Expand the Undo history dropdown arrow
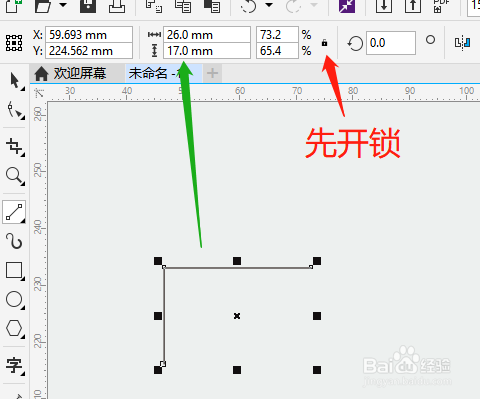The image size is (480, 399). pyautogui.click(x=269, y=5)
